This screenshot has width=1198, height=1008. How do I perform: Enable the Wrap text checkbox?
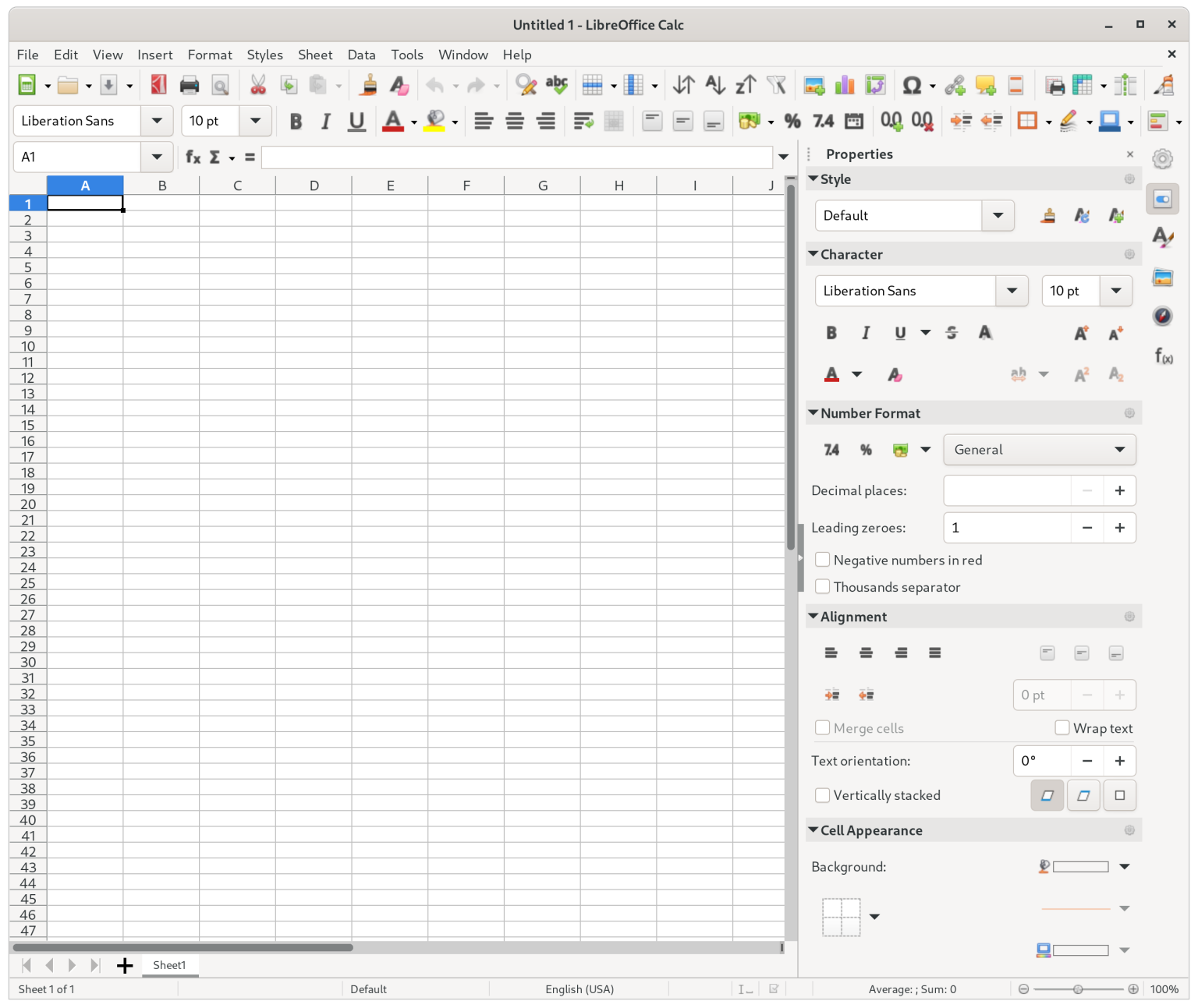point(1062,727)
